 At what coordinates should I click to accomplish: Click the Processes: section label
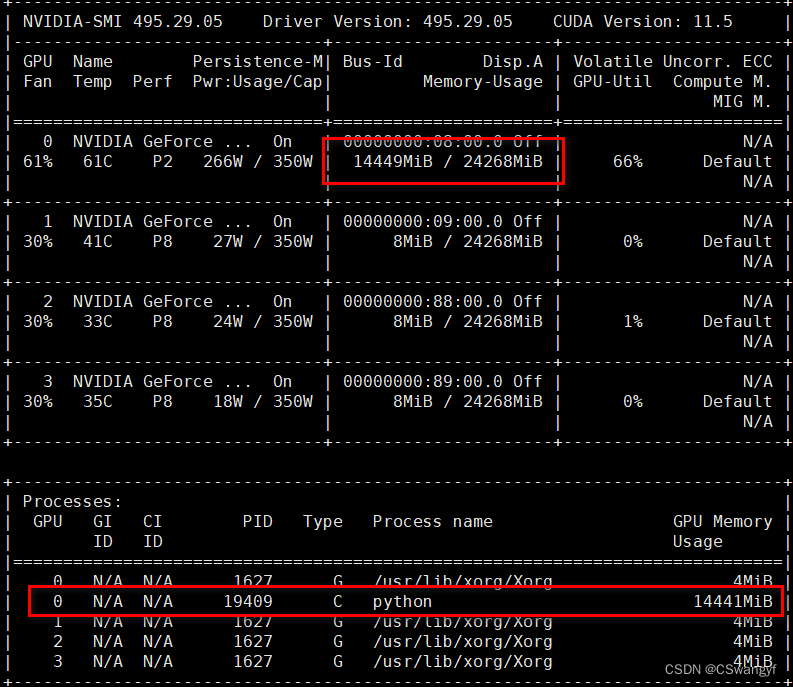[72, 501]
